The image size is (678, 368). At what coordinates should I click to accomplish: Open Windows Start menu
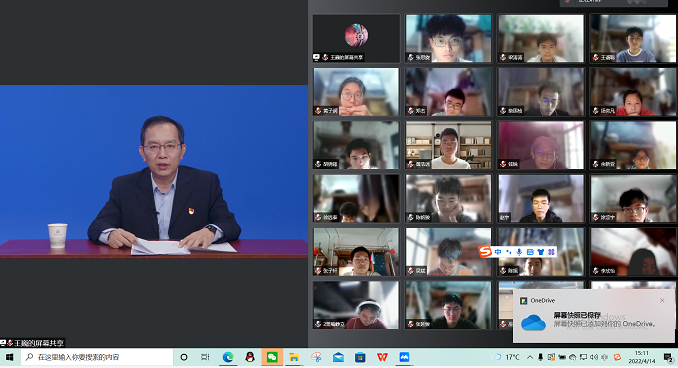(10, 357)
